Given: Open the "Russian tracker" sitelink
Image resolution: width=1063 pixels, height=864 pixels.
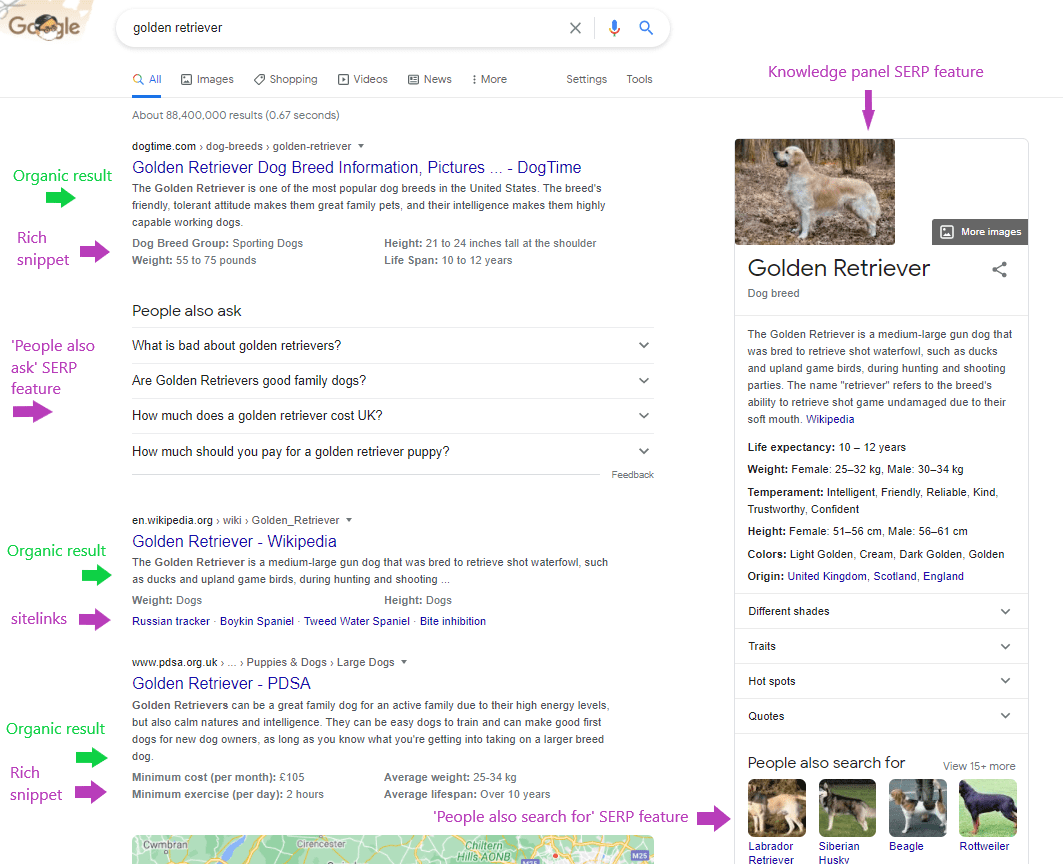Looking at the screenshot, I should 170,620.
